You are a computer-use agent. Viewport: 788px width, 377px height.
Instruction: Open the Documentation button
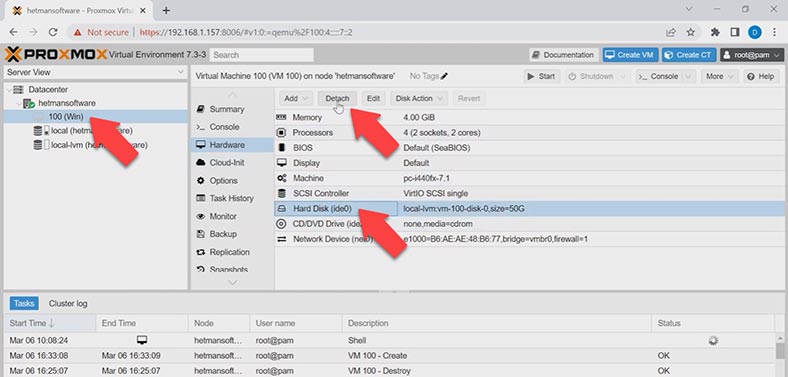[x=563, y=55]
